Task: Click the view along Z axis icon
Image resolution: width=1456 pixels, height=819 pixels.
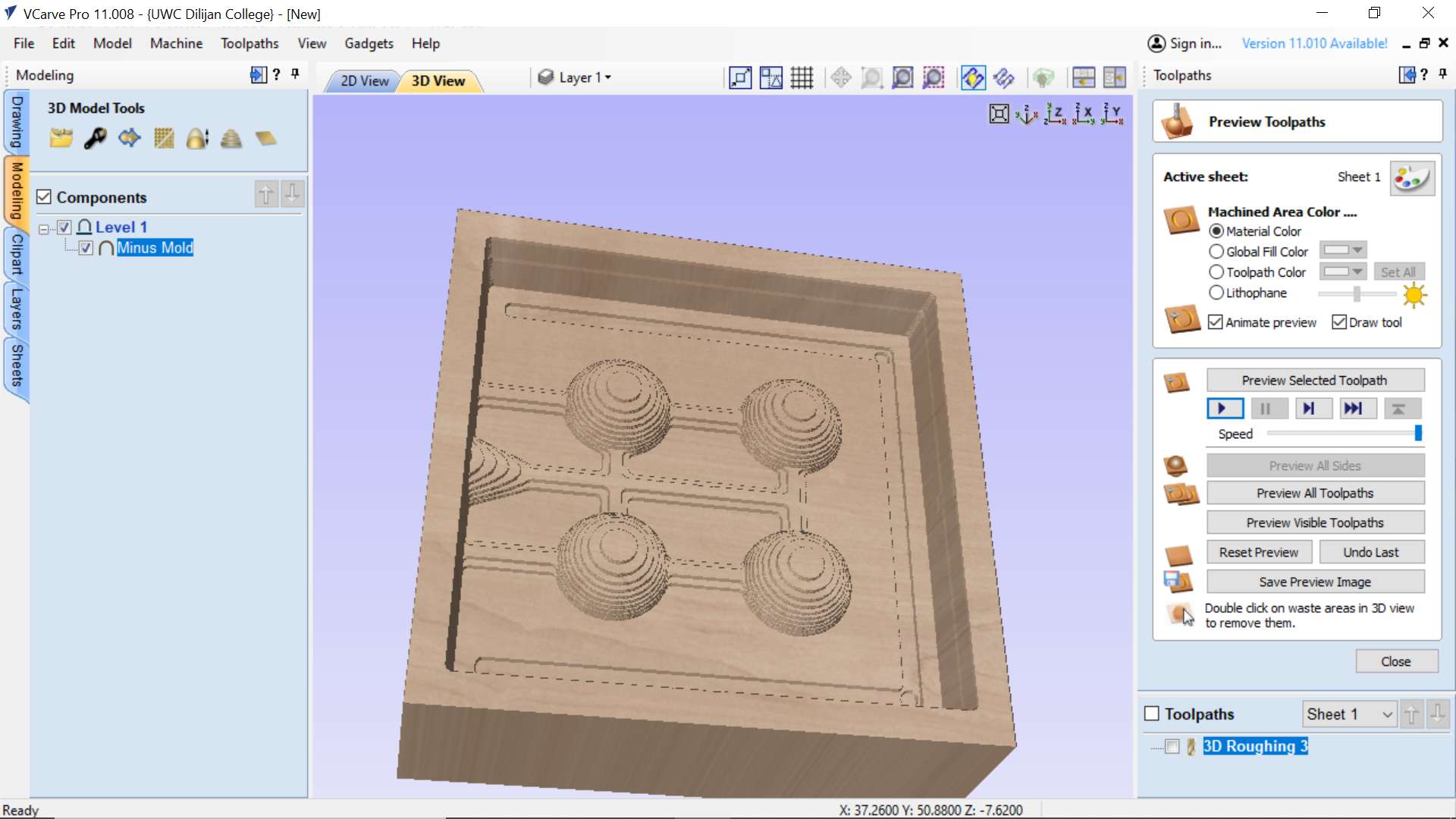Action: click(x=1055, y=115)
